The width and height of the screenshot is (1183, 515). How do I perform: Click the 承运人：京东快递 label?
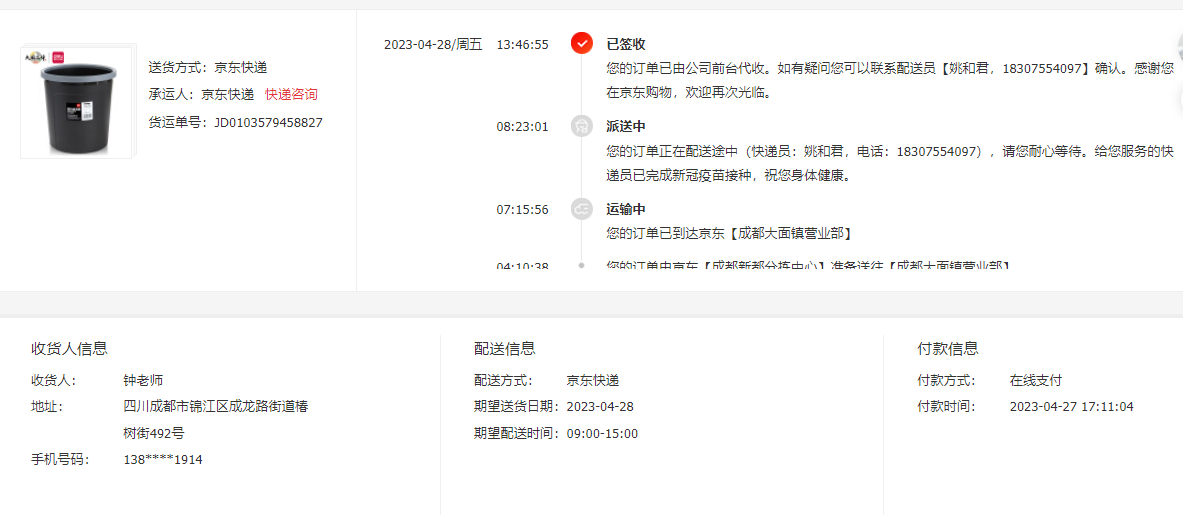tap(201, 95)
